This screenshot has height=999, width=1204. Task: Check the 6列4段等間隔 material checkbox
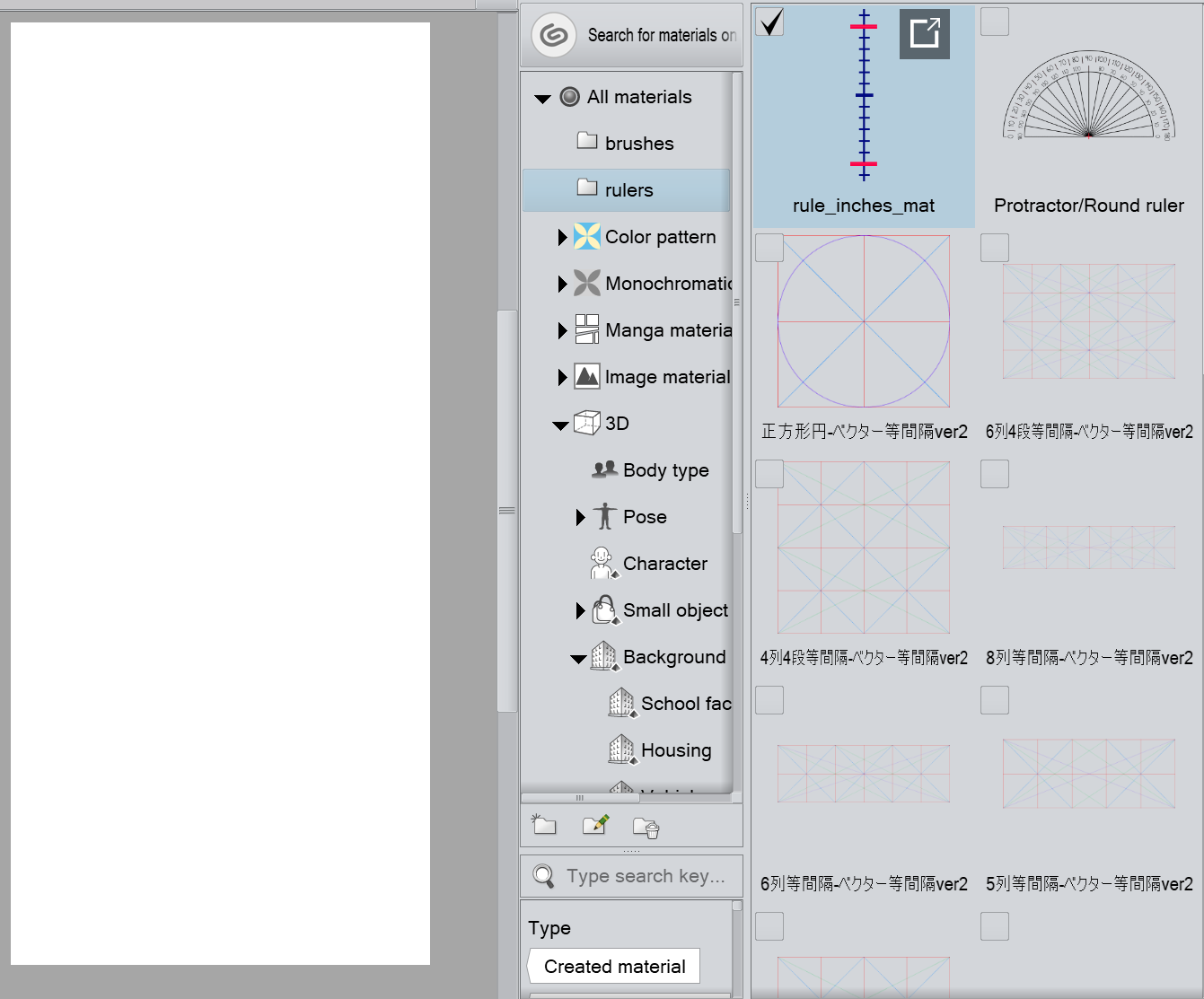tap(995, 248)
